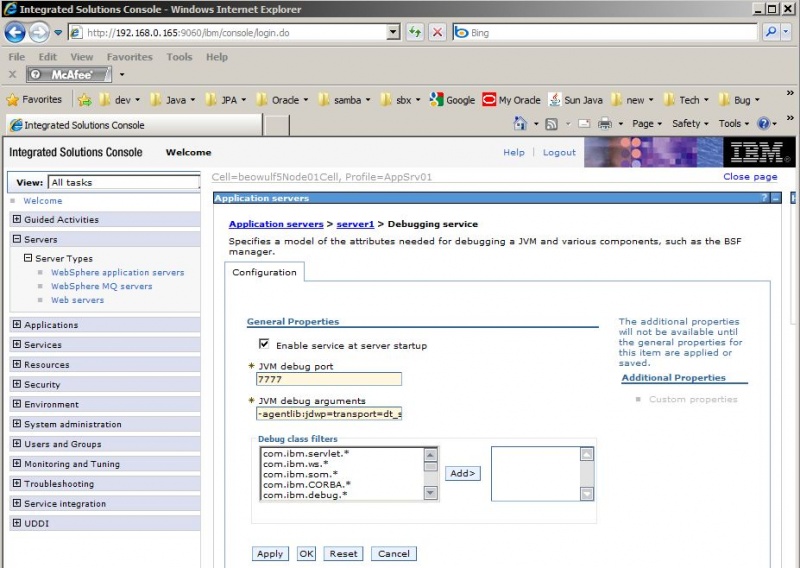800x568 pixels.
Task: Open the Favorites menu
Action: click(x=130, y=57)
